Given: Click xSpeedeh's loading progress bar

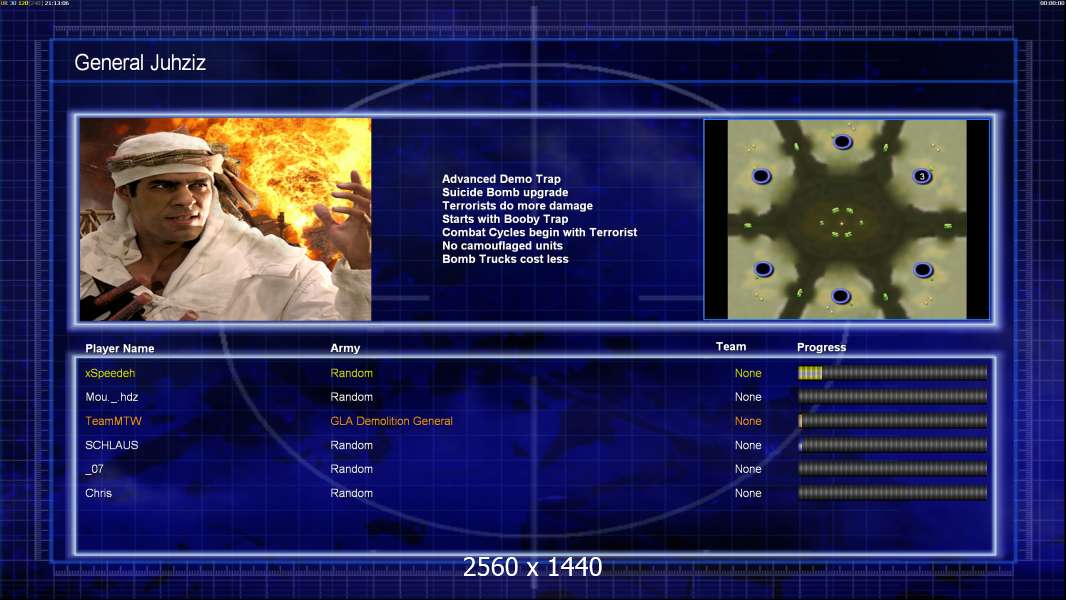Looking at the screenshot, I should [x=892, y=373].
